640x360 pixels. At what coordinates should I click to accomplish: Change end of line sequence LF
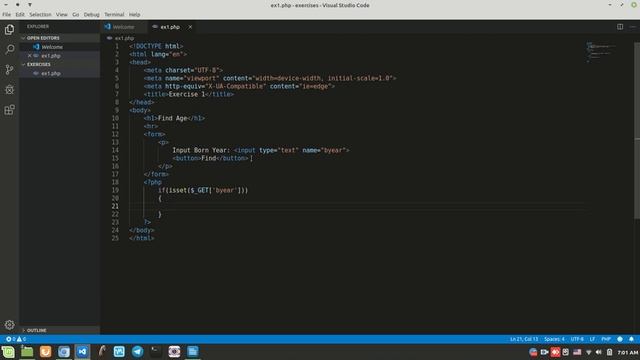592,339
